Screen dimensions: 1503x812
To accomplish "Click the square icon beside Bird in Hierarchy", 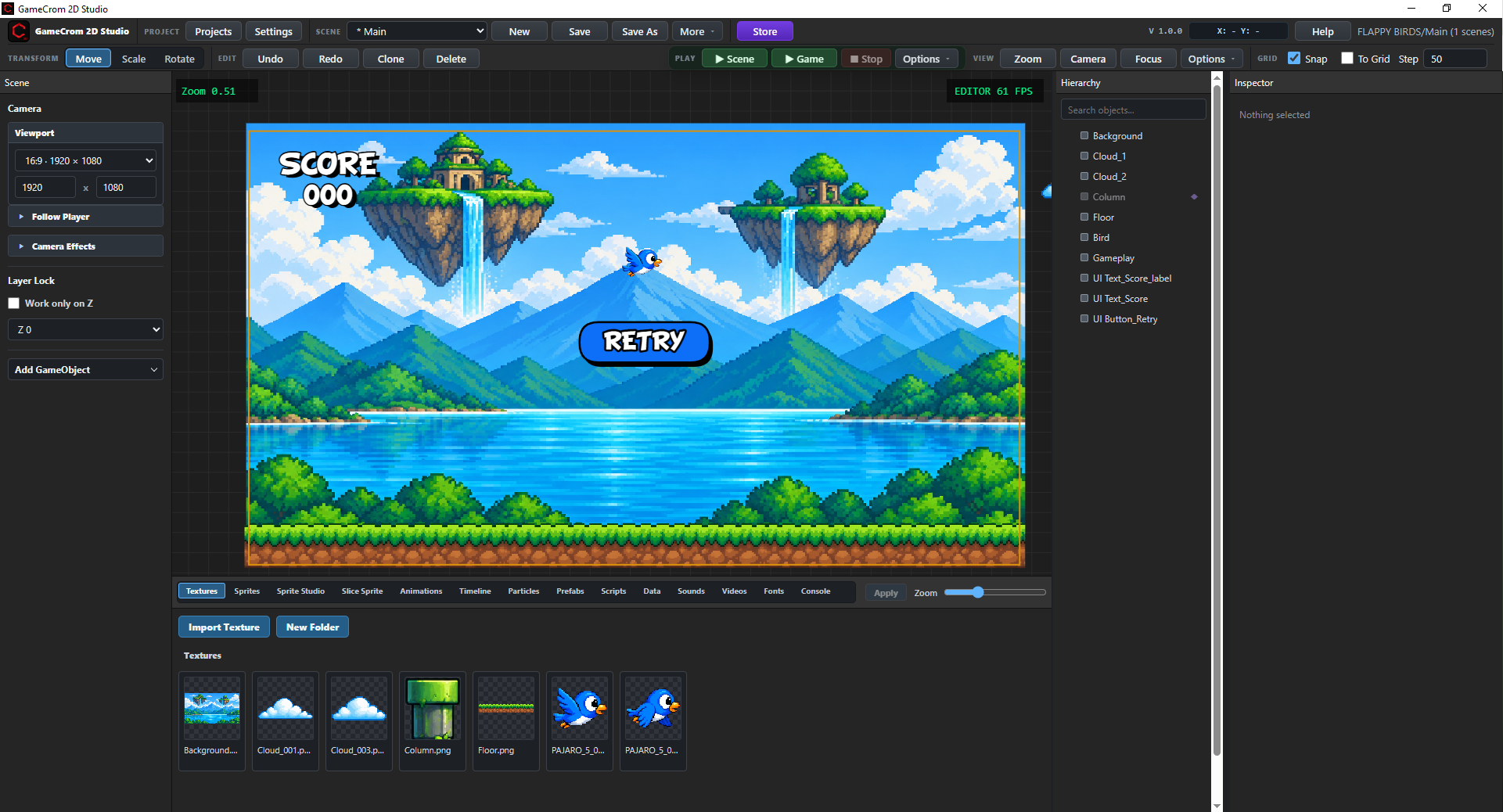I will point(1084,237).
